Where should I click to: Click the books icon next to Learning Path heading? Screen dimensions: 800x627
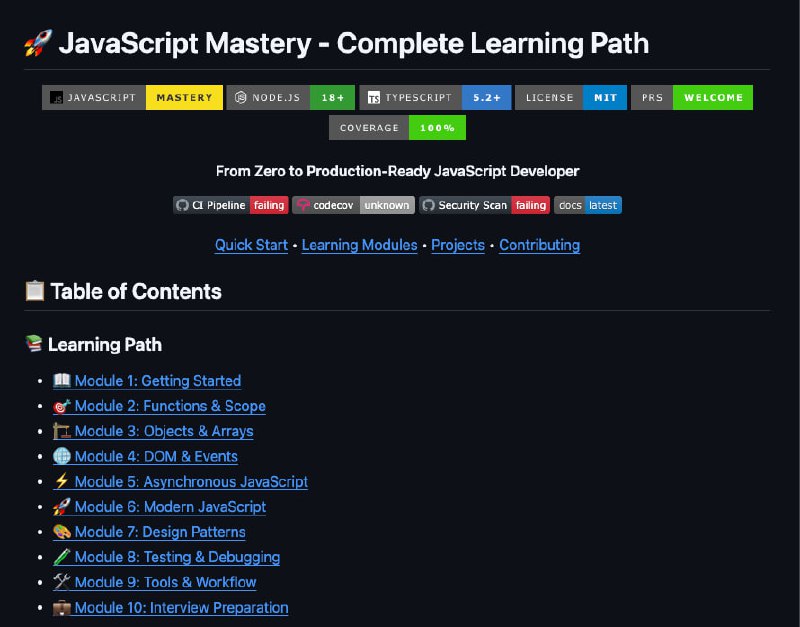tap(33, 344)
